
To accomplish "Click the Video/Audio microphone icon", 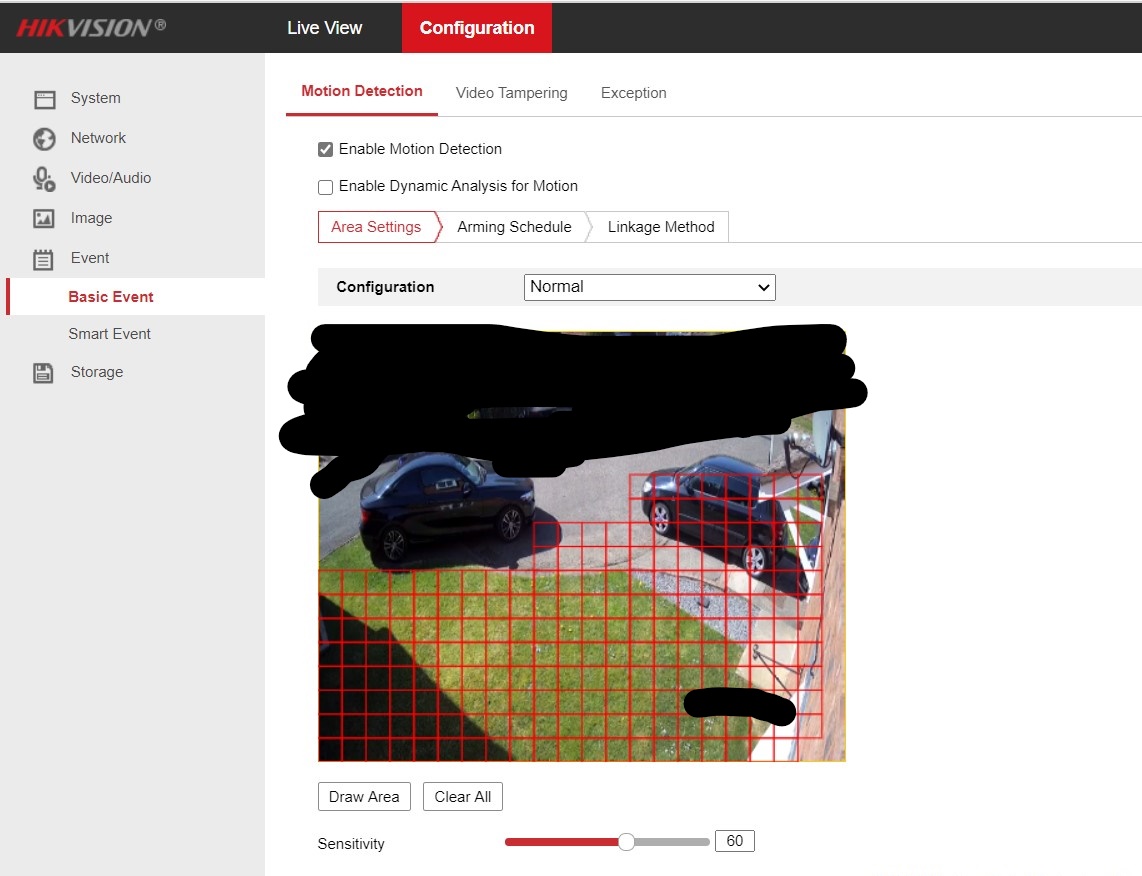I will point(44,179).
